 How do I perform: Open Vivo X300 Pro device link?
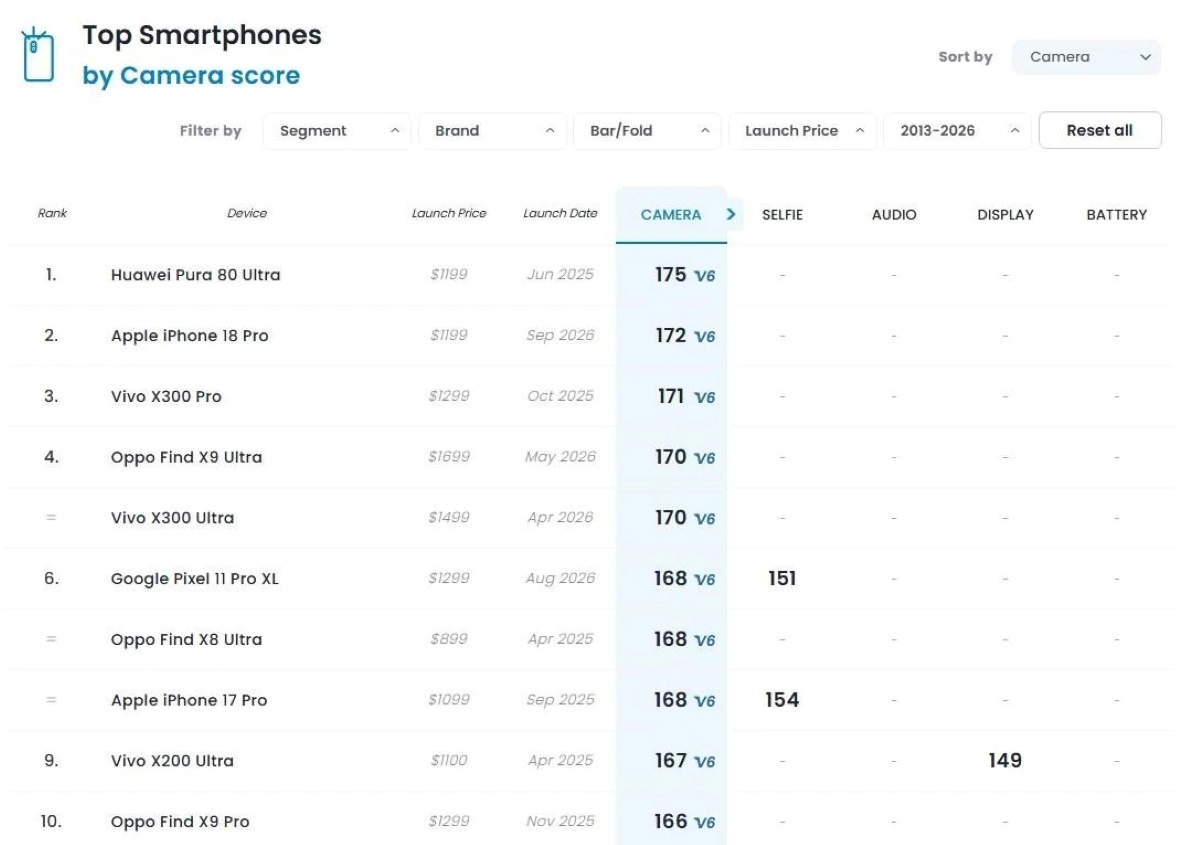tap(166, 397)
